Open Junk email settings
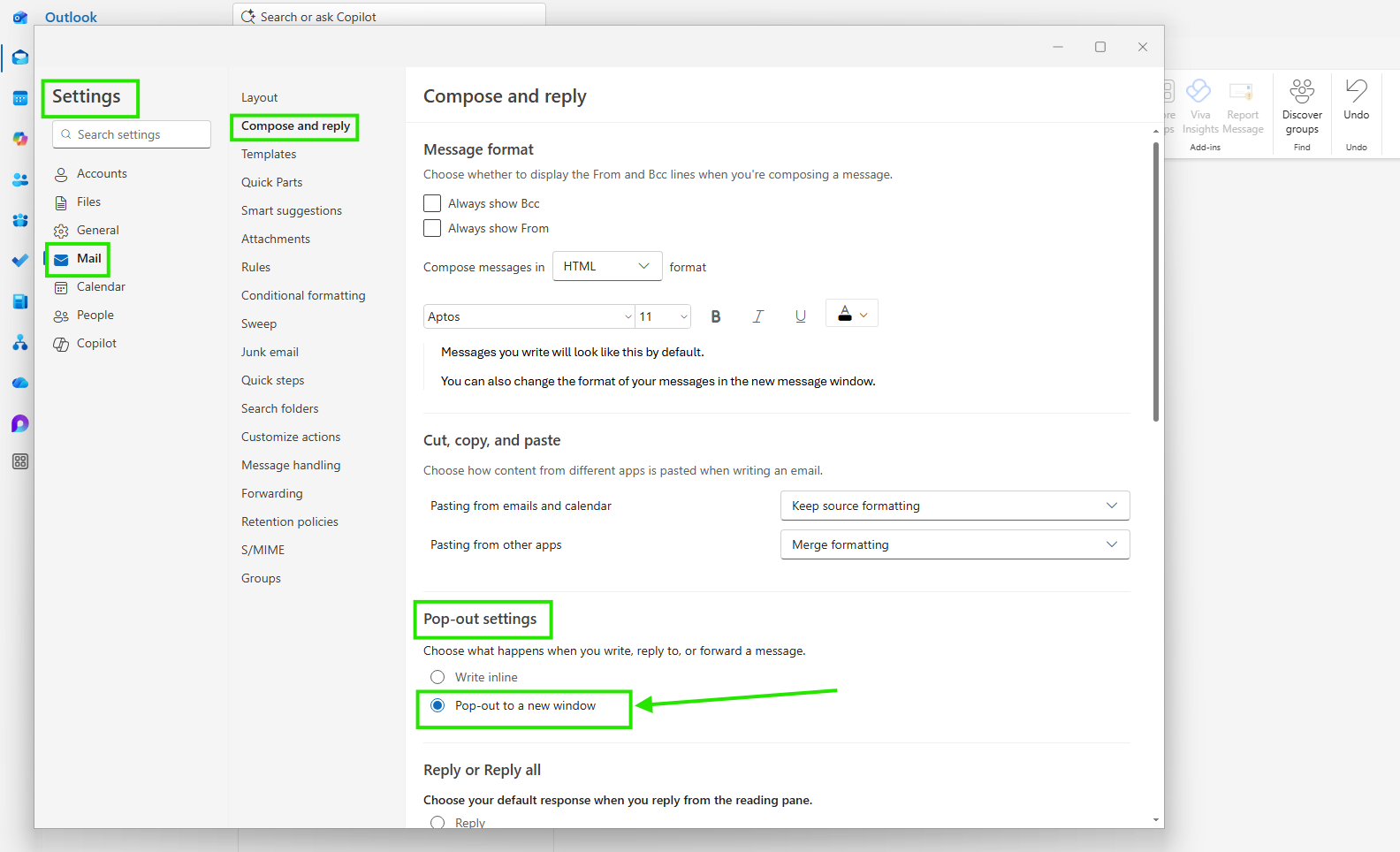The width and height of the screenshot is (1400, 852). click(270, 352)
